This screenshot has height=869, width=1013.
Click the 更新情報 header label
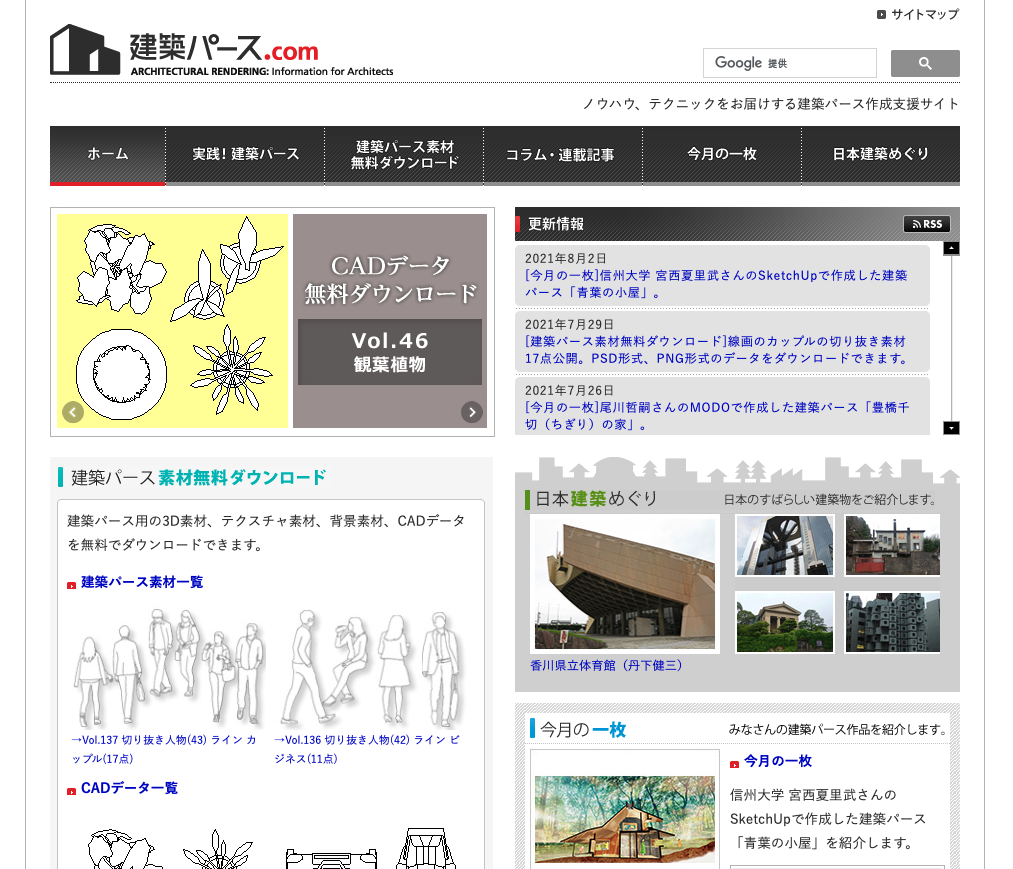[x=556, y=224]
